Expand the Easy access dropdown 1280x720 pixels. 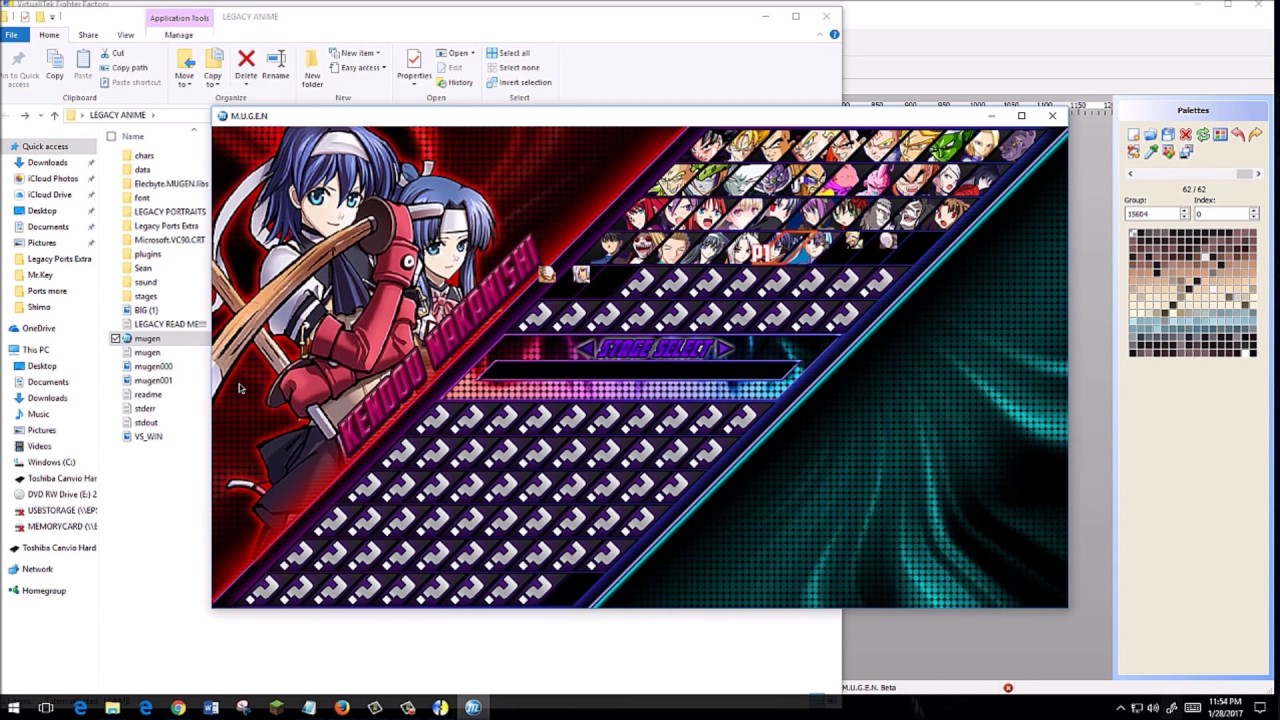click(x=357, y=68)
